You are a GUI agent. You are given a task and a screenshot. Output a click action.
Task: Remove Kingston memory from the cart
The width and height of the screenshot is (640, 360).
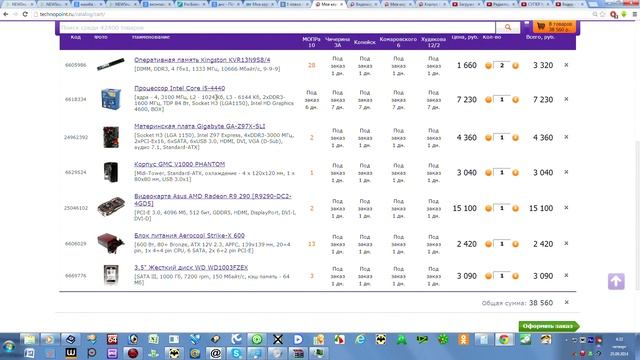coord(566,65)
